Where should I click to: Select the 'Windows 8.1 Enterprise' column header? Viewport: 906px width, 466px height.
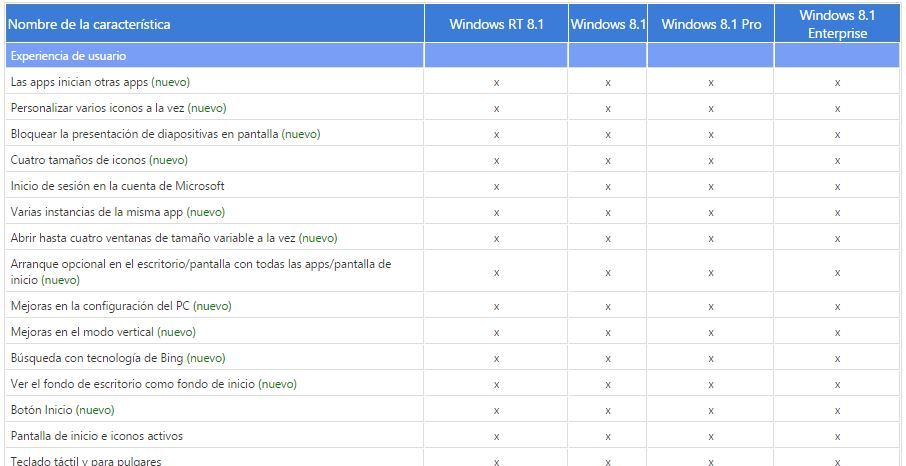point(837,24)
